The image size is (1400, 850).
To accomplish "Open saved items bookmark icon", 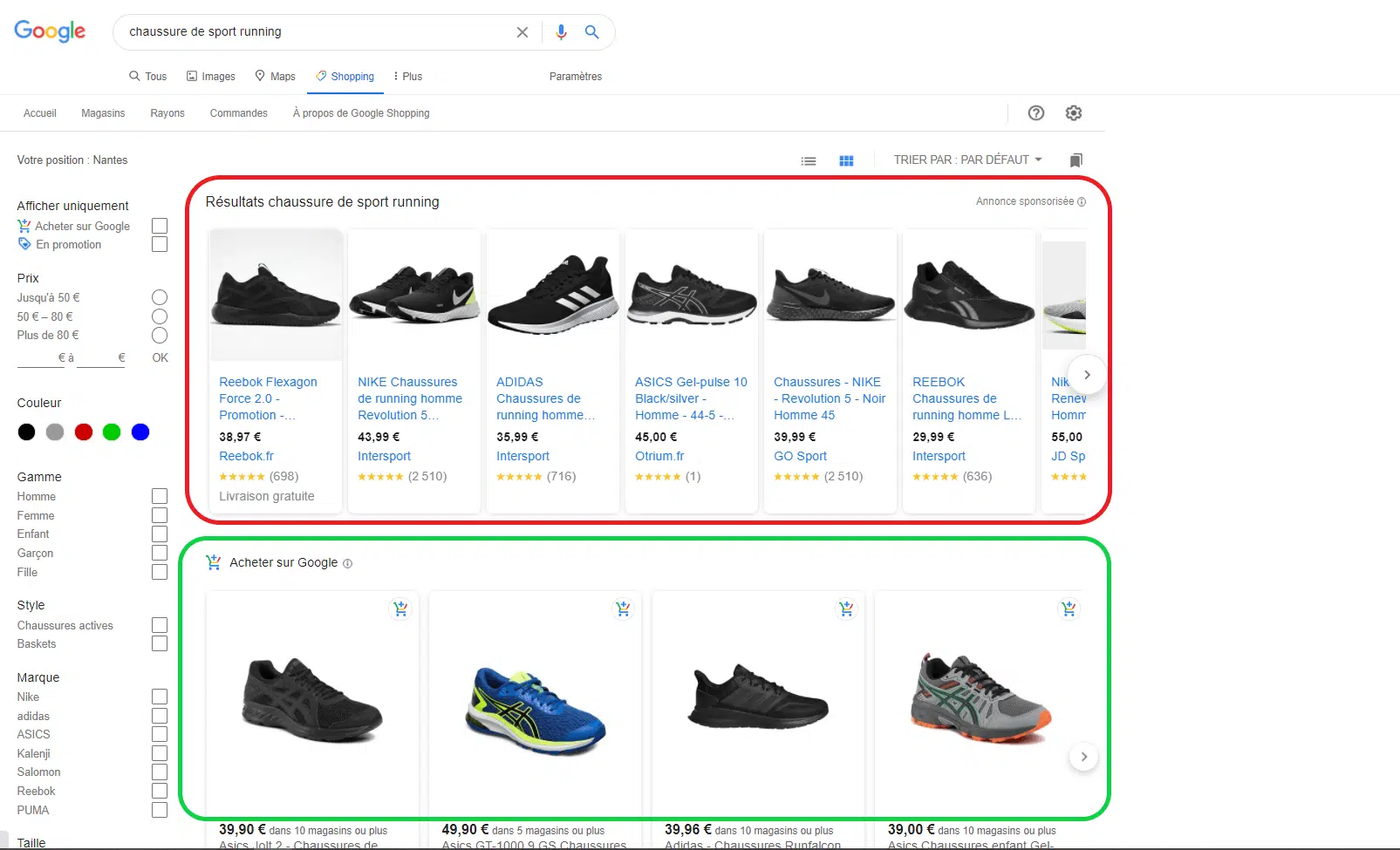I will point(1076,160).
